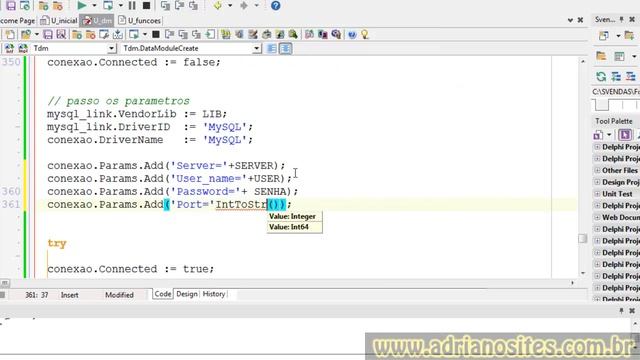Close the current editor page with X
640x360 pixels.
[580, 20]
